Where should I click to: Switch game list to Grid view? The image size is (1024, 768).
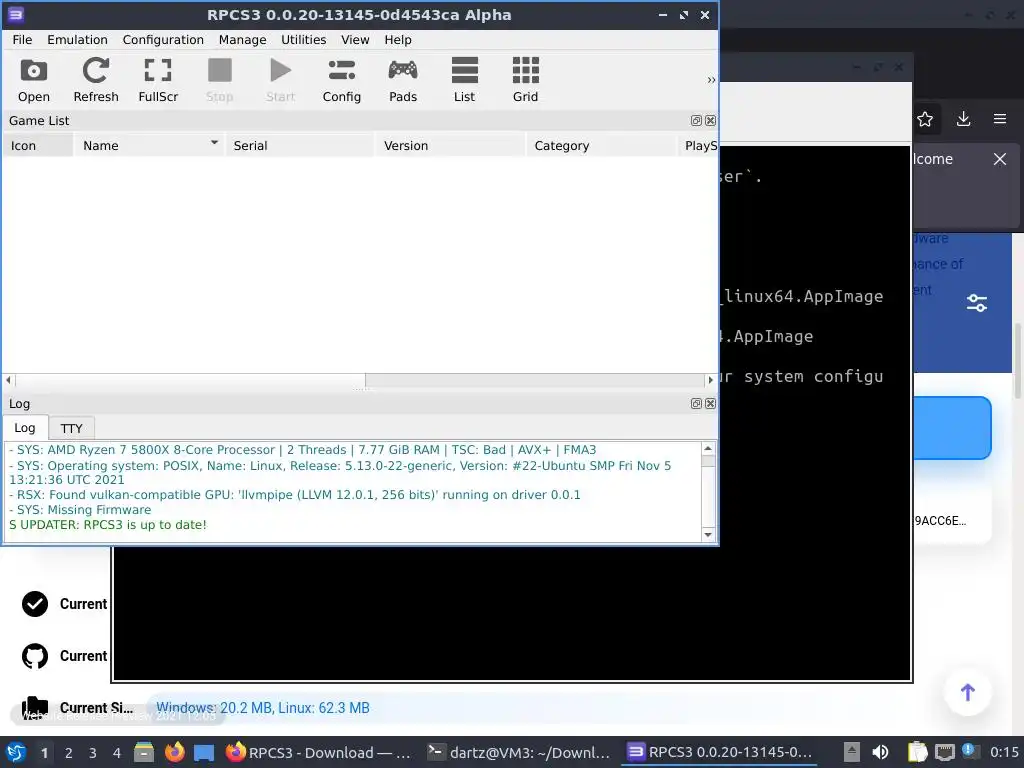pos(526,80)
